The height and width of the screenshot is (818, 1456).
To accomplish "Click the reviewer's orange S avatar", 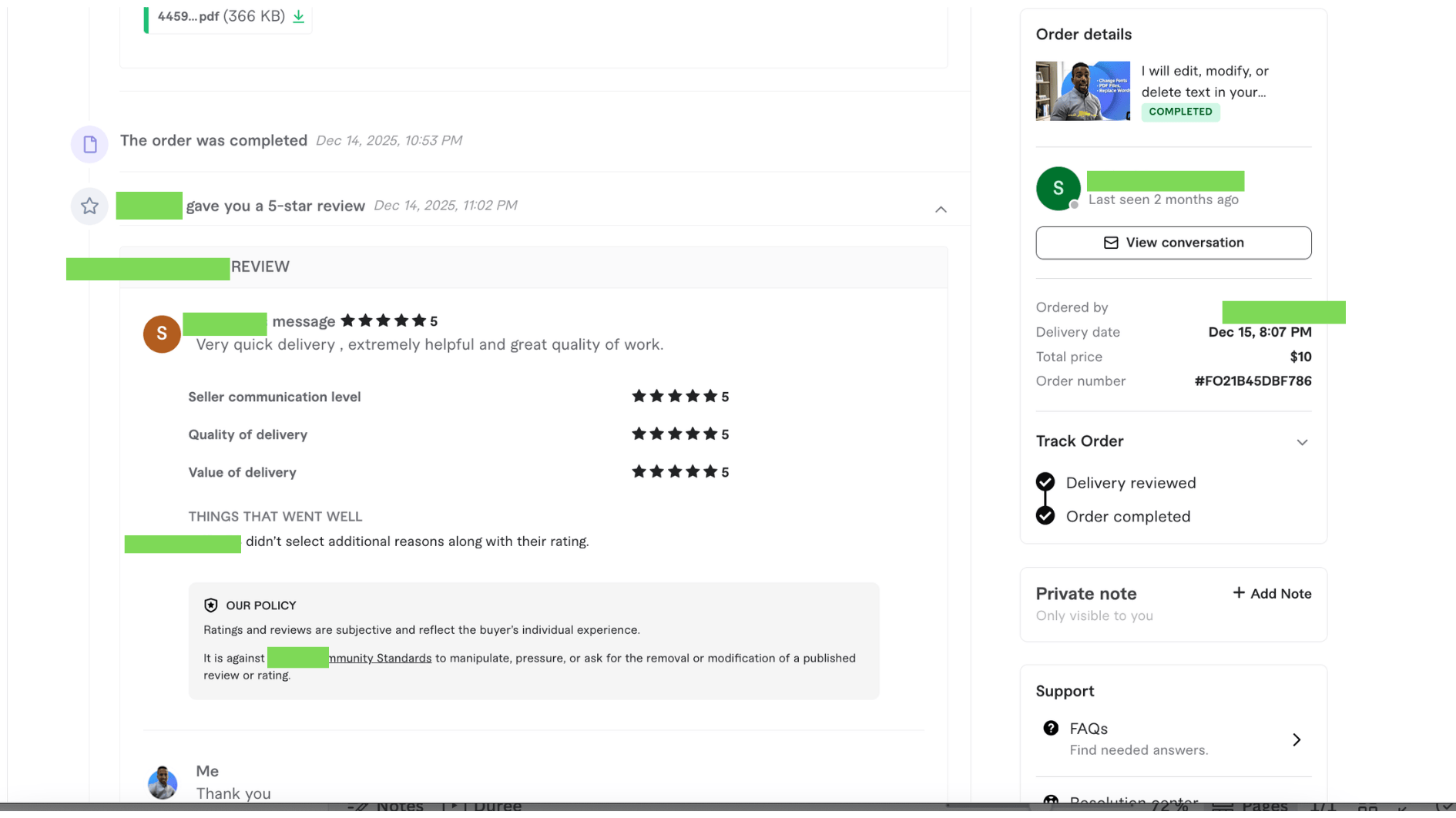I will click(x=162, y=334).
